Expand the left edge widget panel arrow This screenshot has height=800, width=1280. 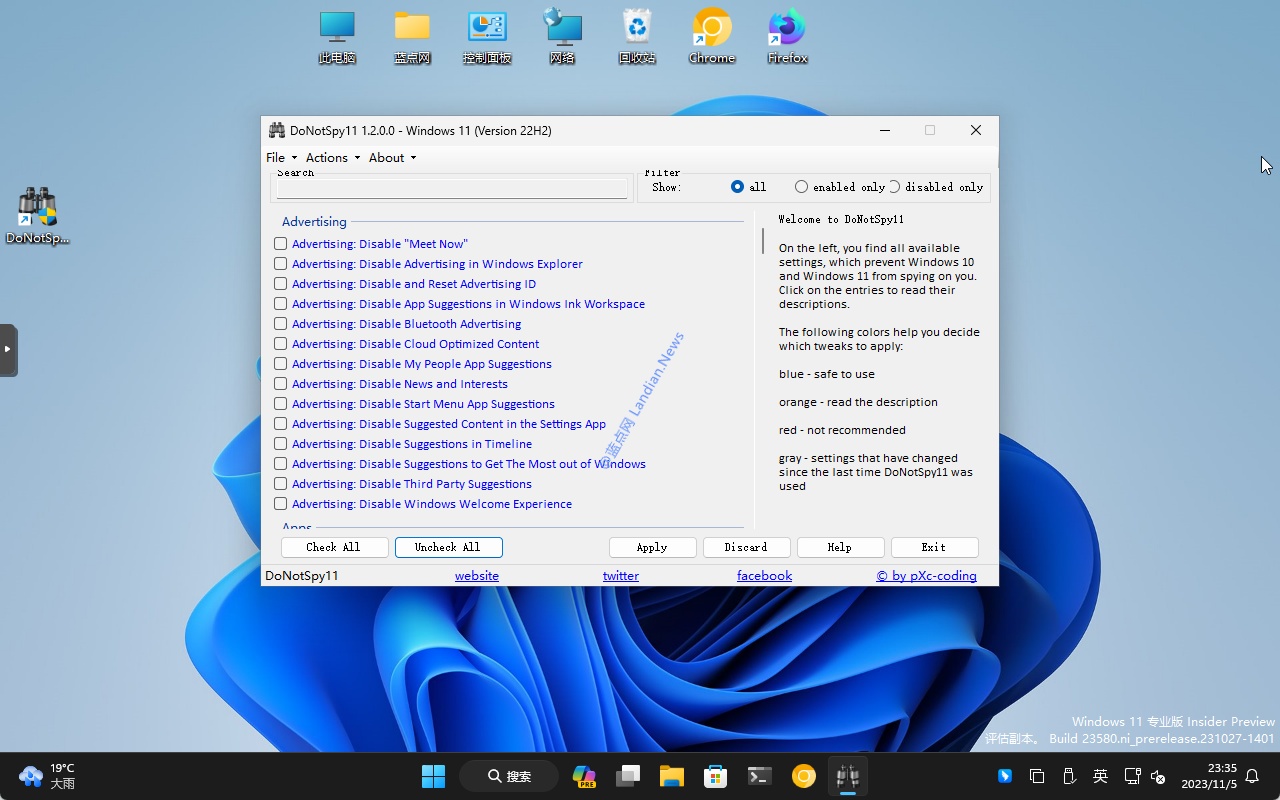pyautogui.click(x=8, y=349)
